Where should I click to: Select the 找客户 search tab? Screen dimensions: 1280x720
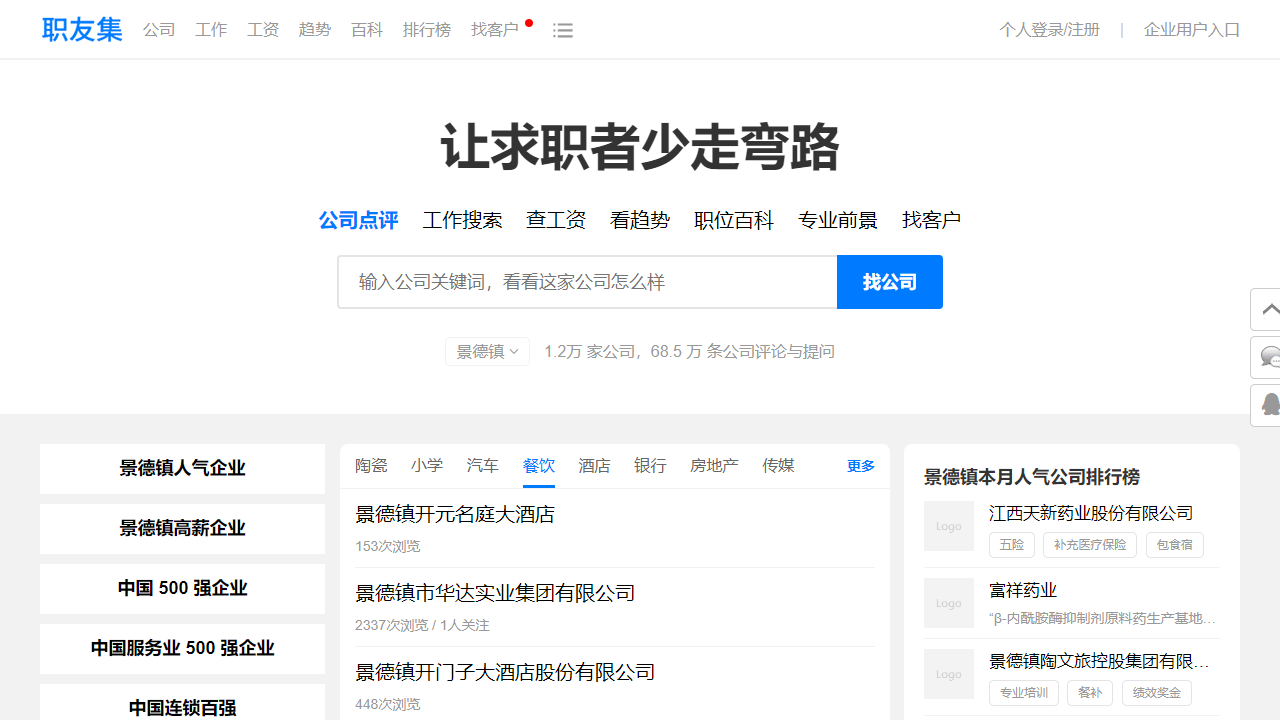931,220
